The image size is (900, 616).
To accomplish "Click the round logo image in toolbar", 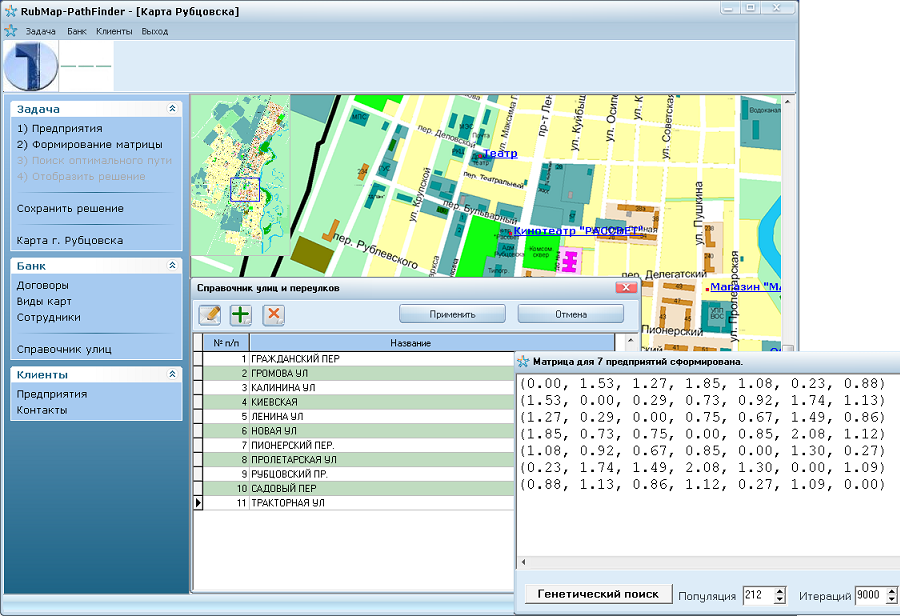I will [x=31, y=66].
